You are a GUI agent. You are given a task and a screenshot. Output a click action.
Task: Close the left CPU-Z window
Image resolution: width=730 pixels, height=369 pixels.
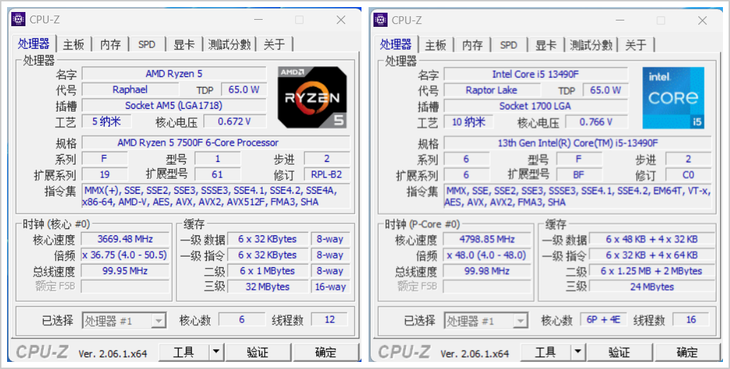pyautogui.click(x=341, y=20)
